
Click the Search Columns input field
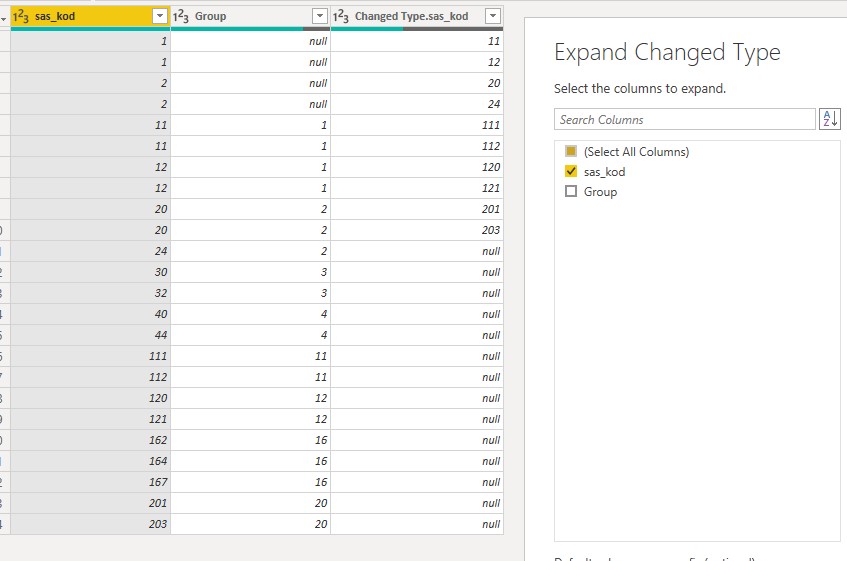[684, 119]
